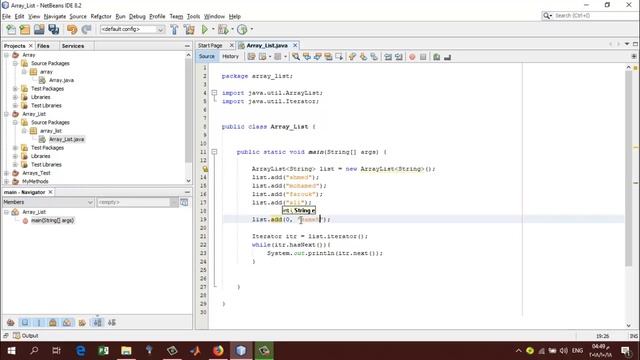Expand Test Packages under Array_List project
Screen dimensions: 640x360
15,148
